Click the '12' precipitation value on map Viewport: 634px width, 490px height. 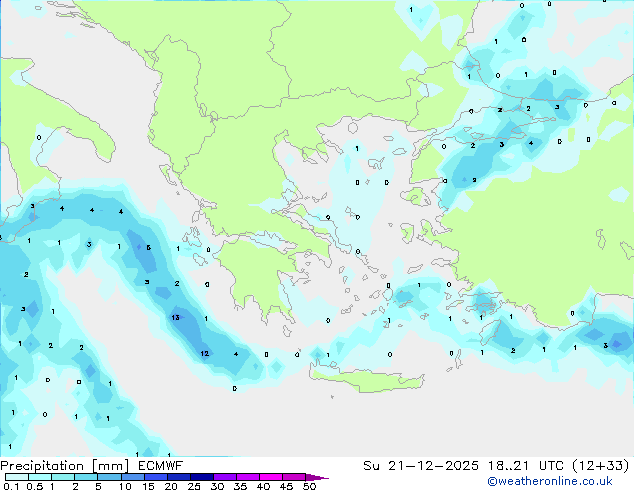[205, 353]
